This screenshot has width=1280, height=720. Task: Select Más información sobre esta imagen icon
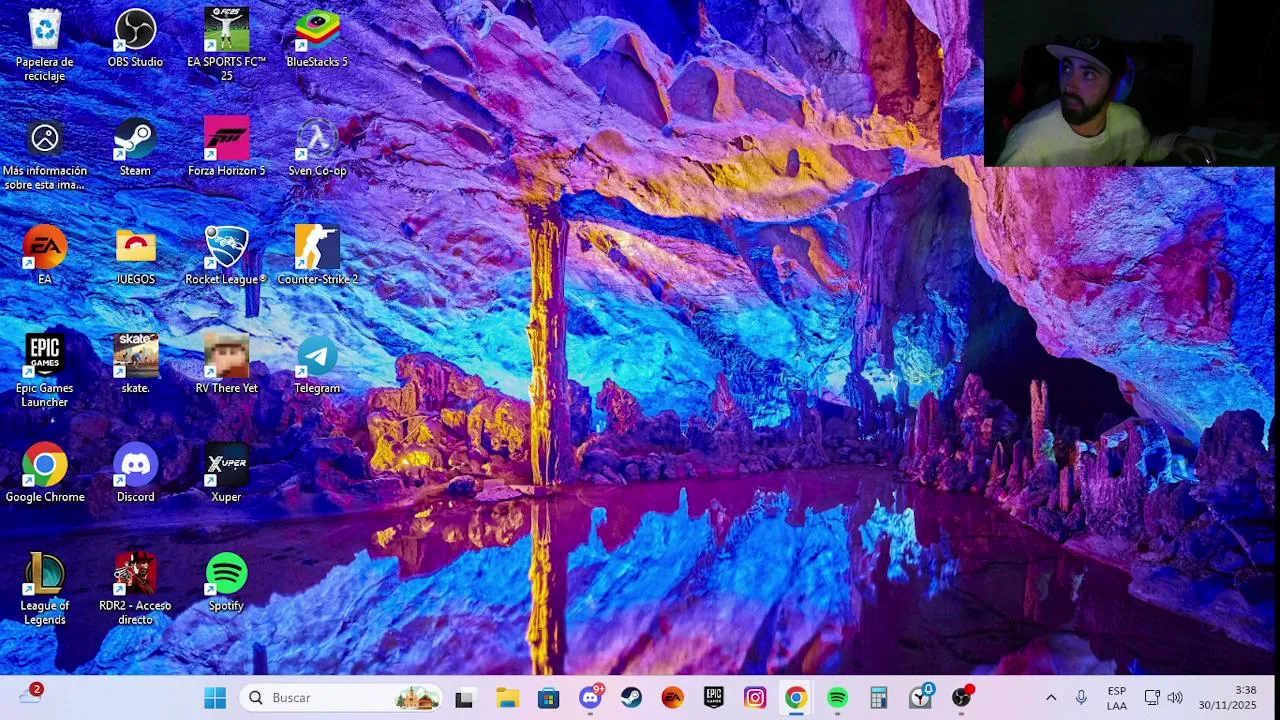(45, 155)
